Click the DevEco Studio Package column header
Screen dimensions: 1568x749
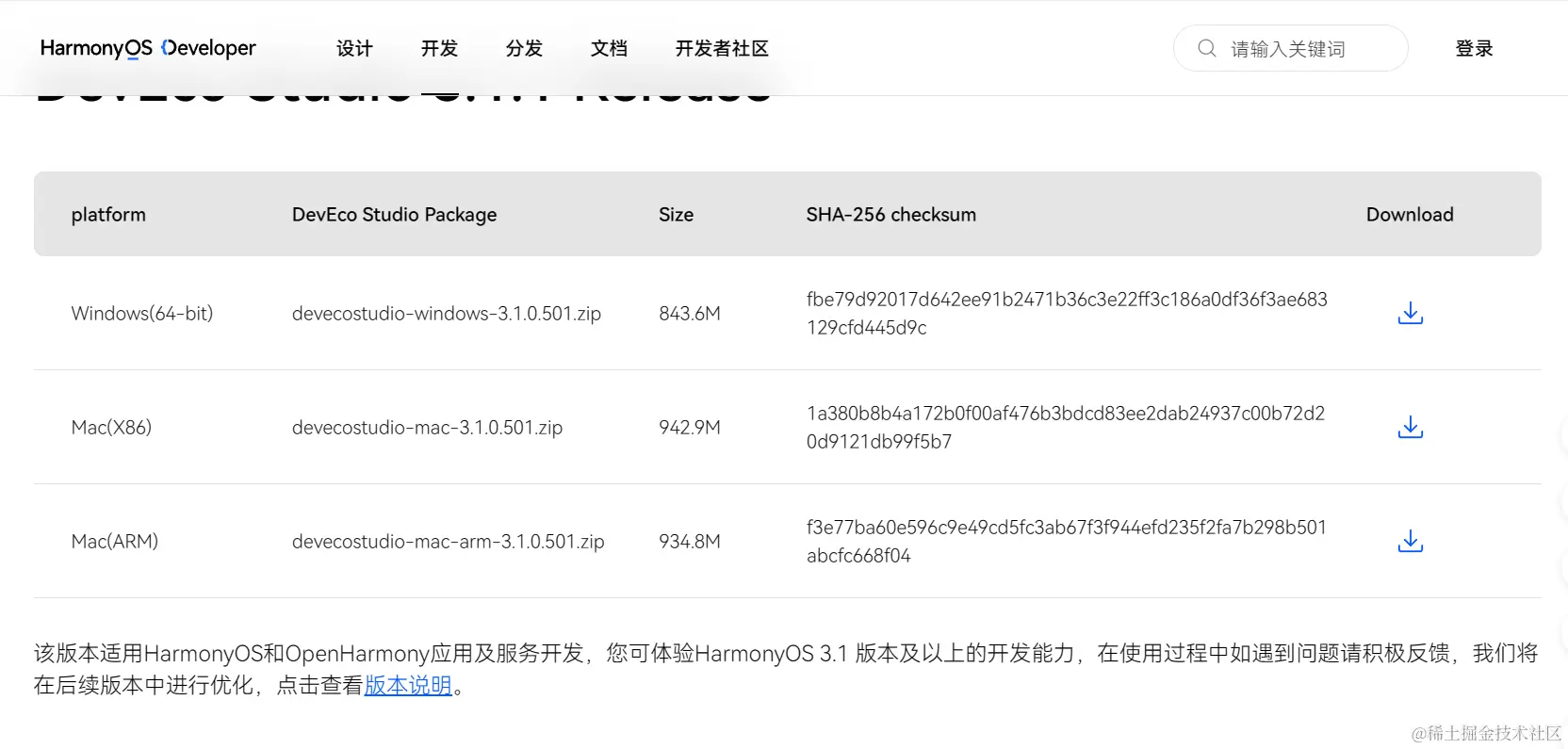(394, 215)
